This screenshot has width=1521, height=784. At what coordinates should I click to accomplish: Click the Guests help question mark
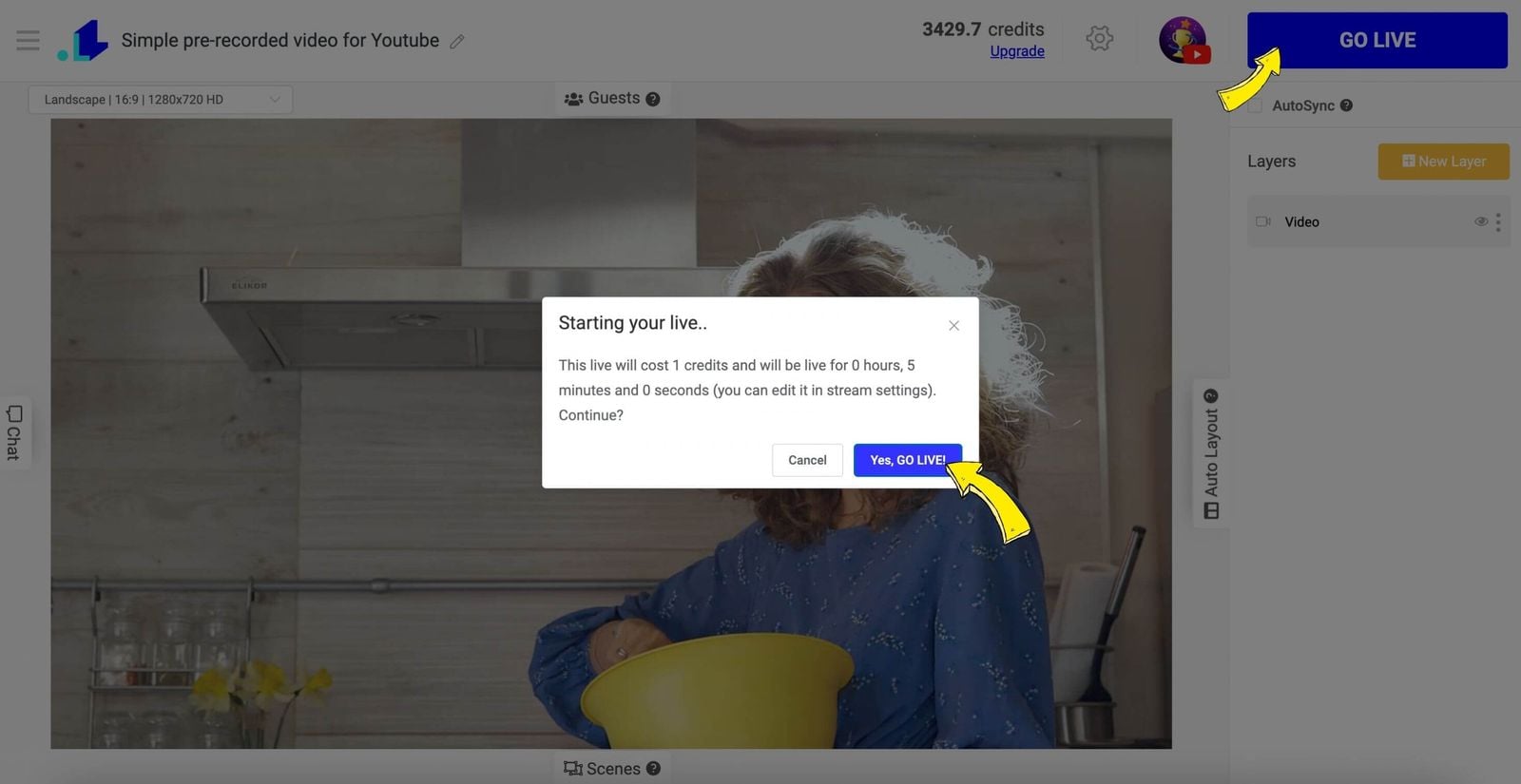[653, 99]
